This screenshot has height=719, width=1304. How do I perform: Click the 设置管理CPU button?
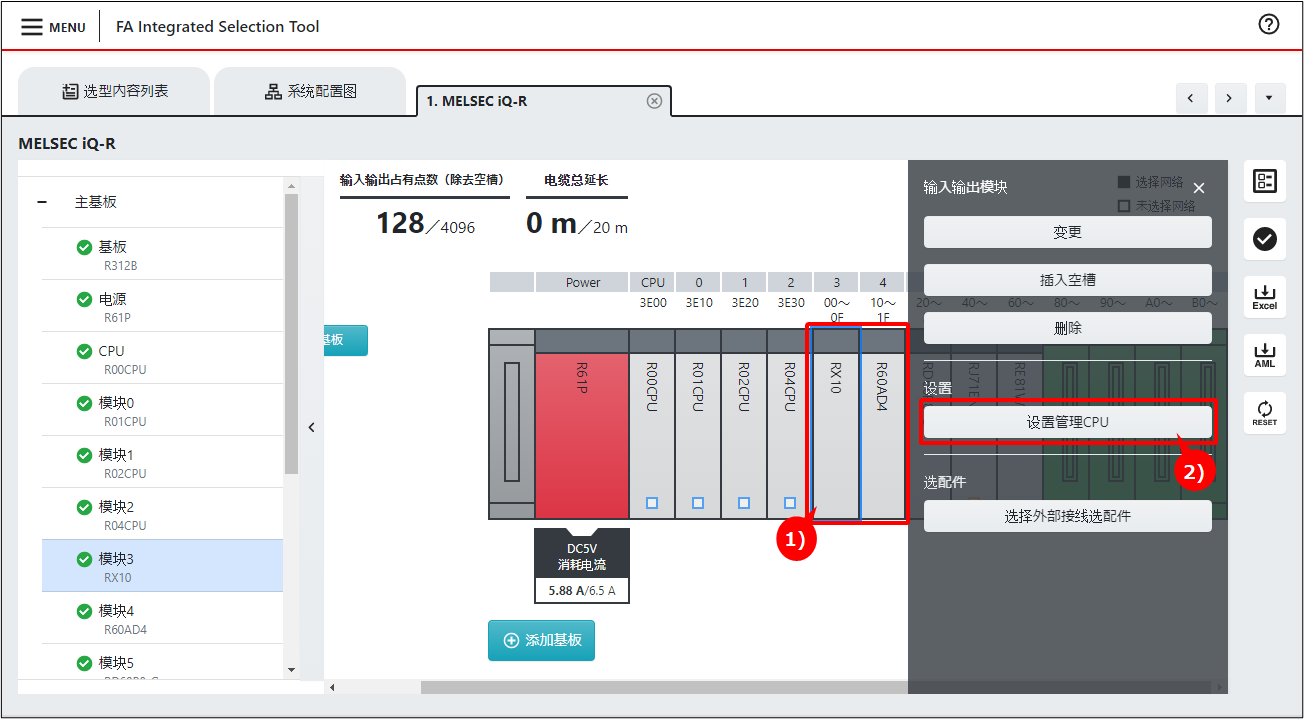(1067, 422)
